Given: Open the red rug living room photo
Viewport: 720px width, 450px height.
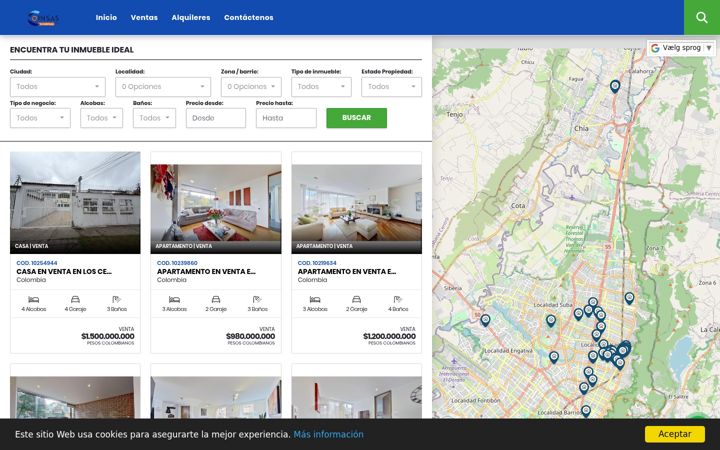Looking at the screenshot, I should click(x=216, y=209).
